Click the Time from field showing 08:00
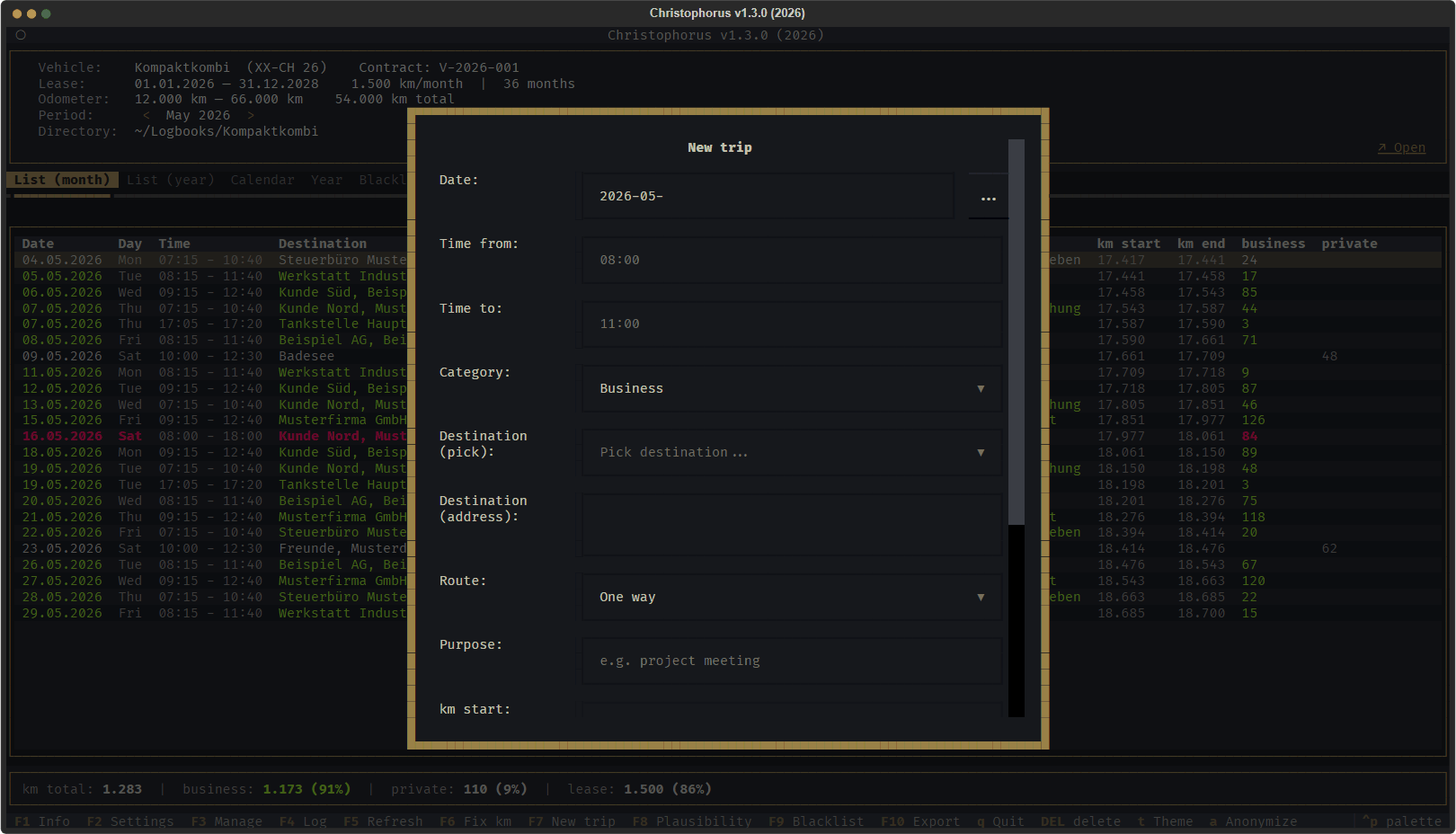This screenshot has width=1456, height=834. (x=792, y=260)
